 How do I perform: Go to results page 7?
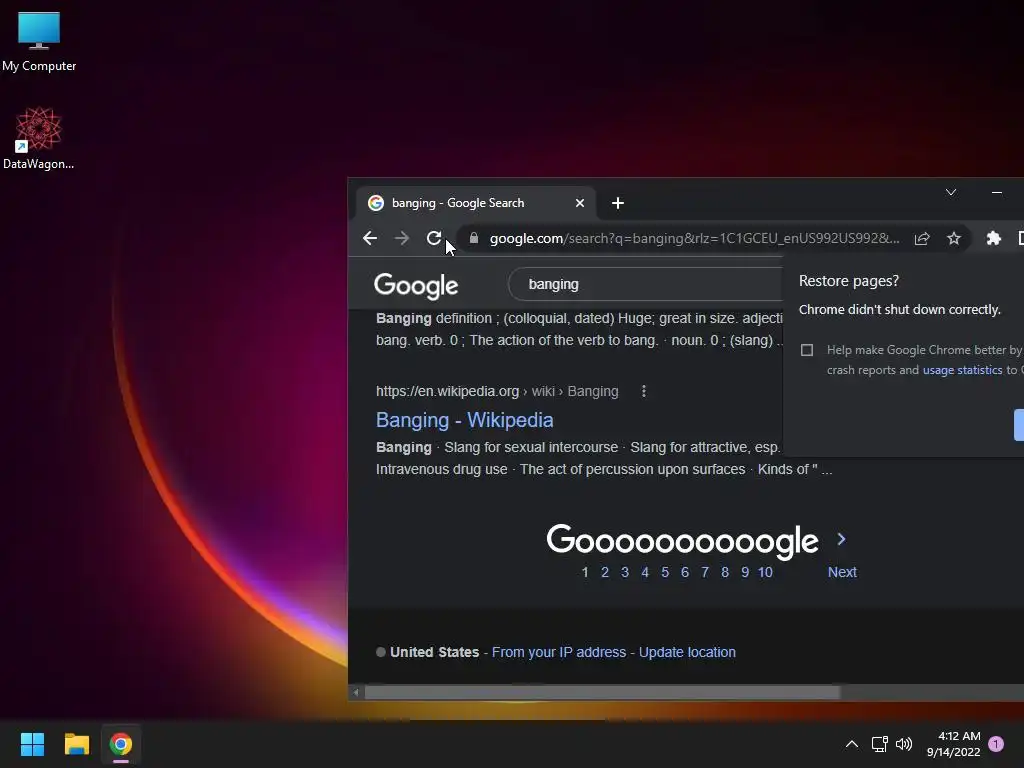pyautogui.click(x=705, y=572)
